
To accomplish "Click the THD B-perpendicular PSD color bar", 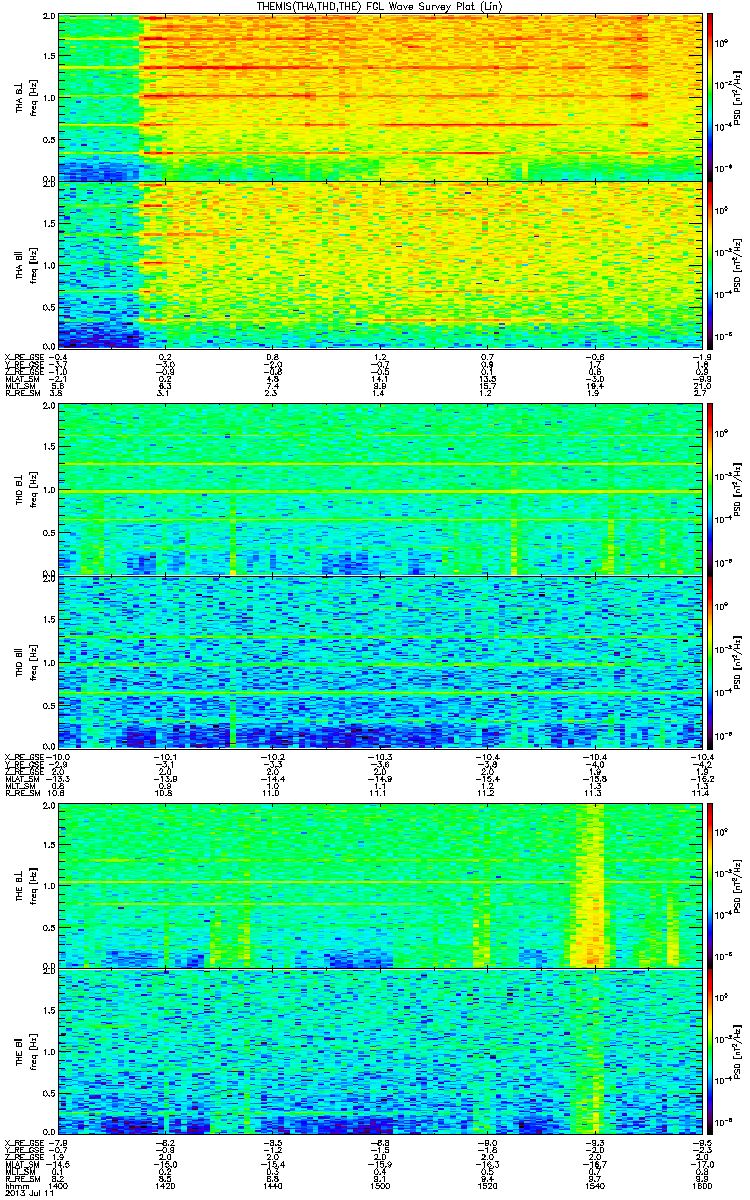I will [x=710, y=489].
